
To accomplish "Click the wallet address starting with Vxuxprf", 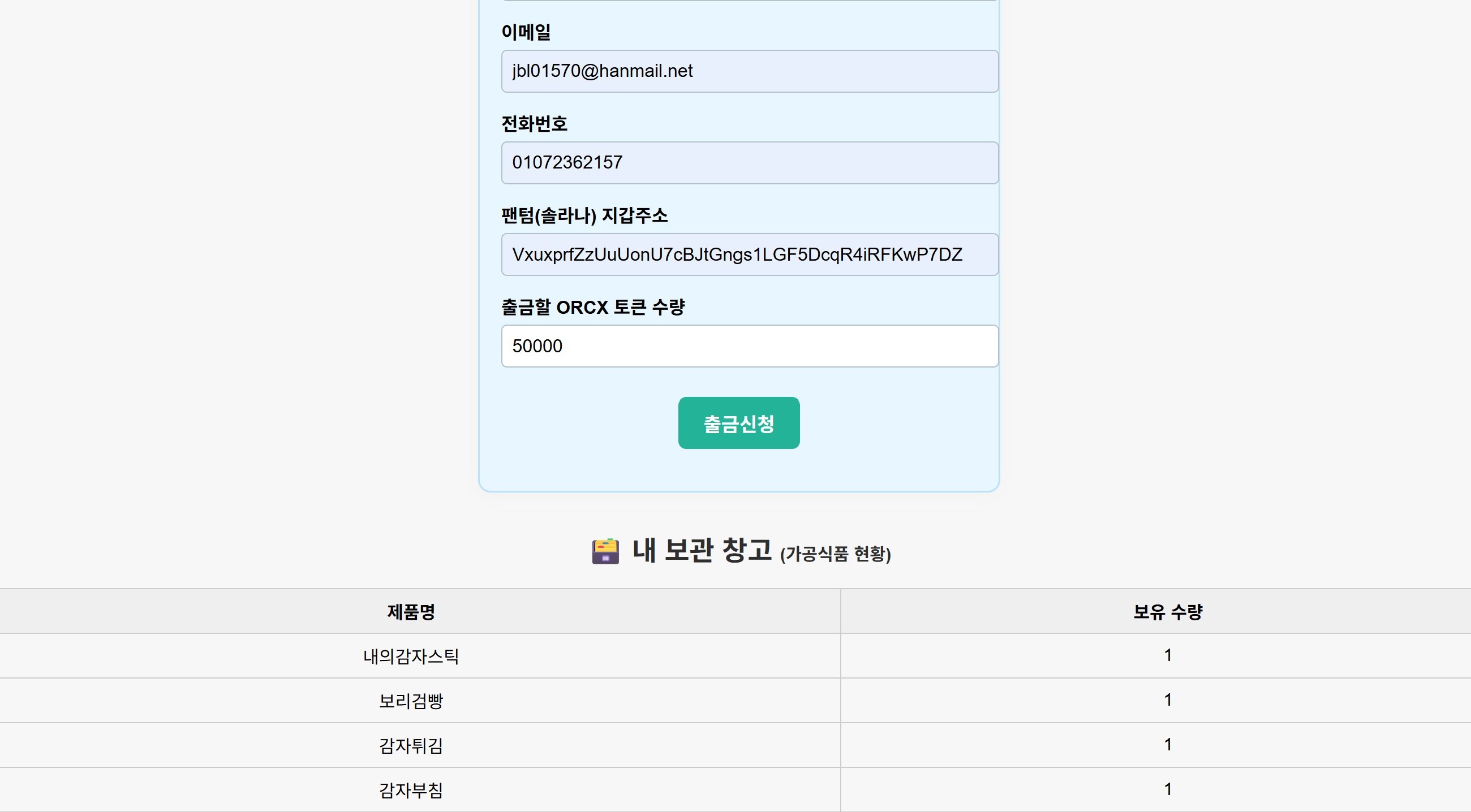I will tap(737, 254).
